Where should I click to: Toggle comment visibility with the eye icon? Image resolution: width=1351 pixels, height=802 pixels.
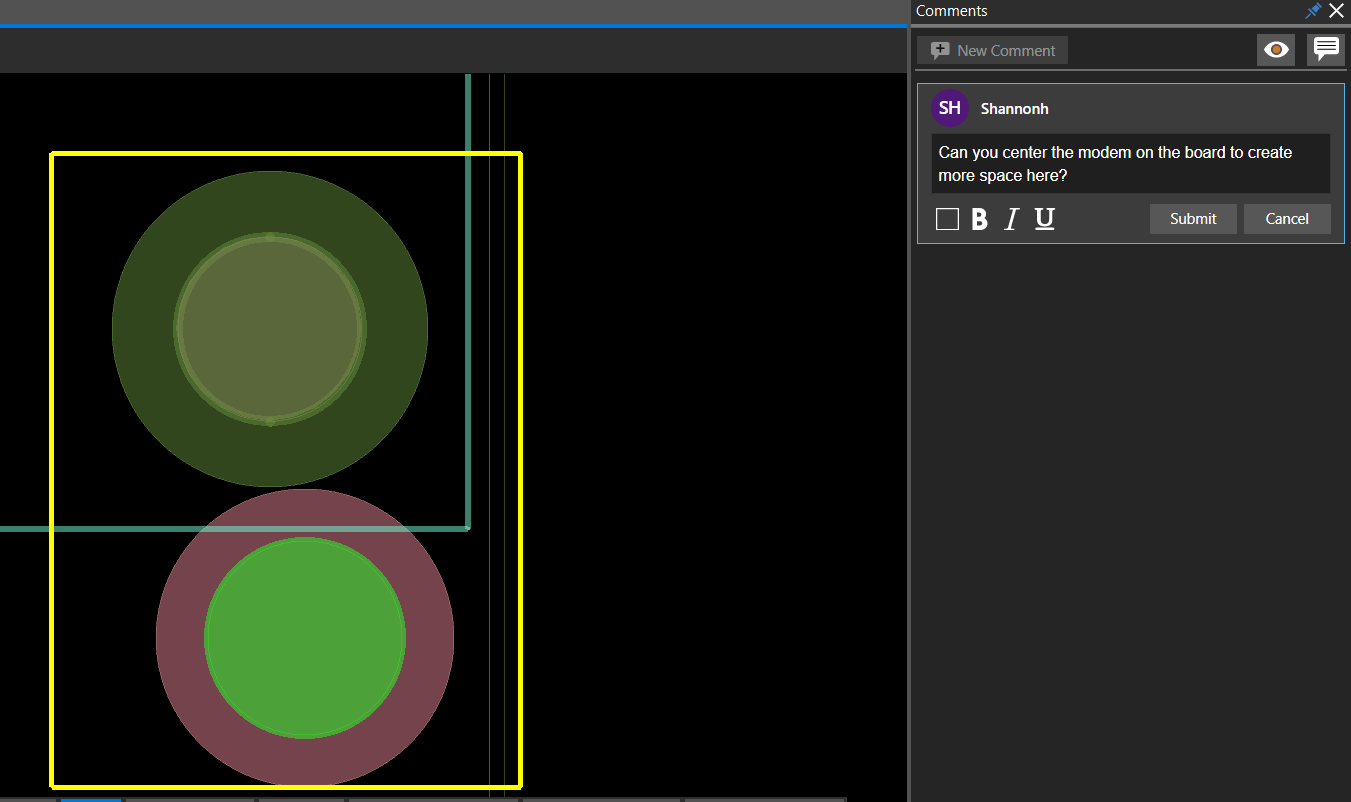1275,50
